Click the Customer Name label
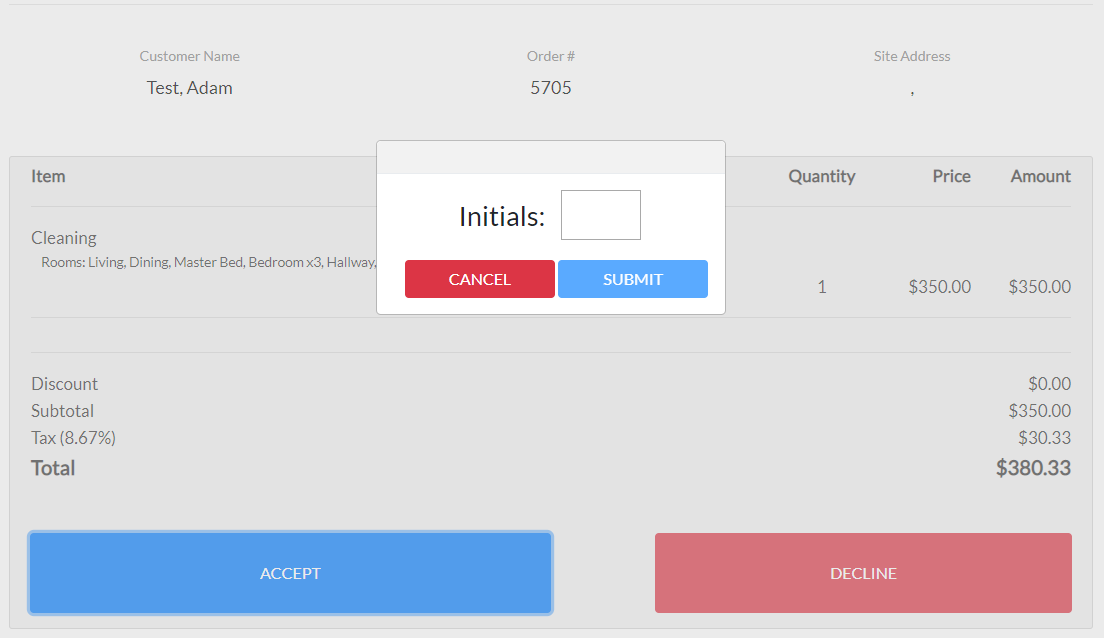Viewport: 1104px width, 638px height. click(189, 56)
